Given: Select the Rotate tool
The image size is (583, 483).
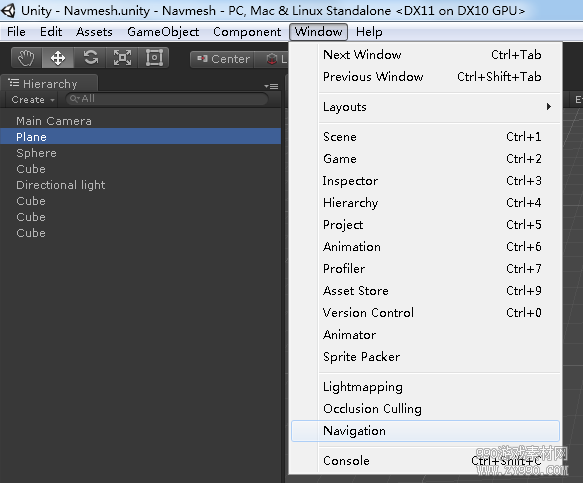Looking at the screenshot, I should click(90, 58).
